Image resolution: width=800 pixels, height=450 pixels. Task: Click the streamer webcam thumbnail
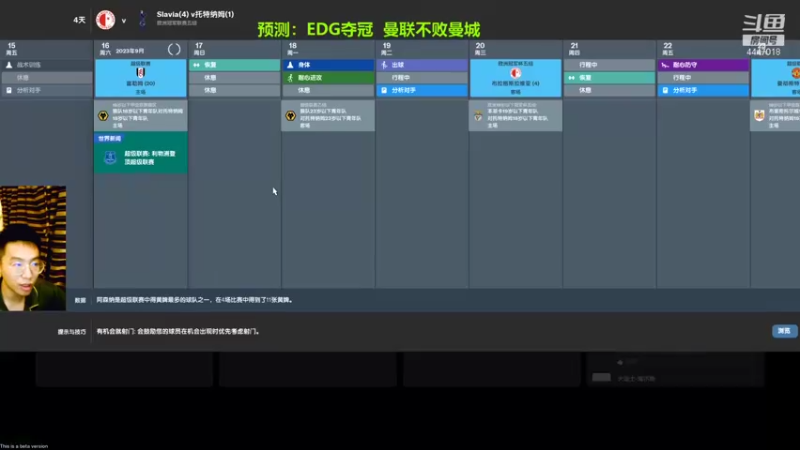[x=33, y=248]
